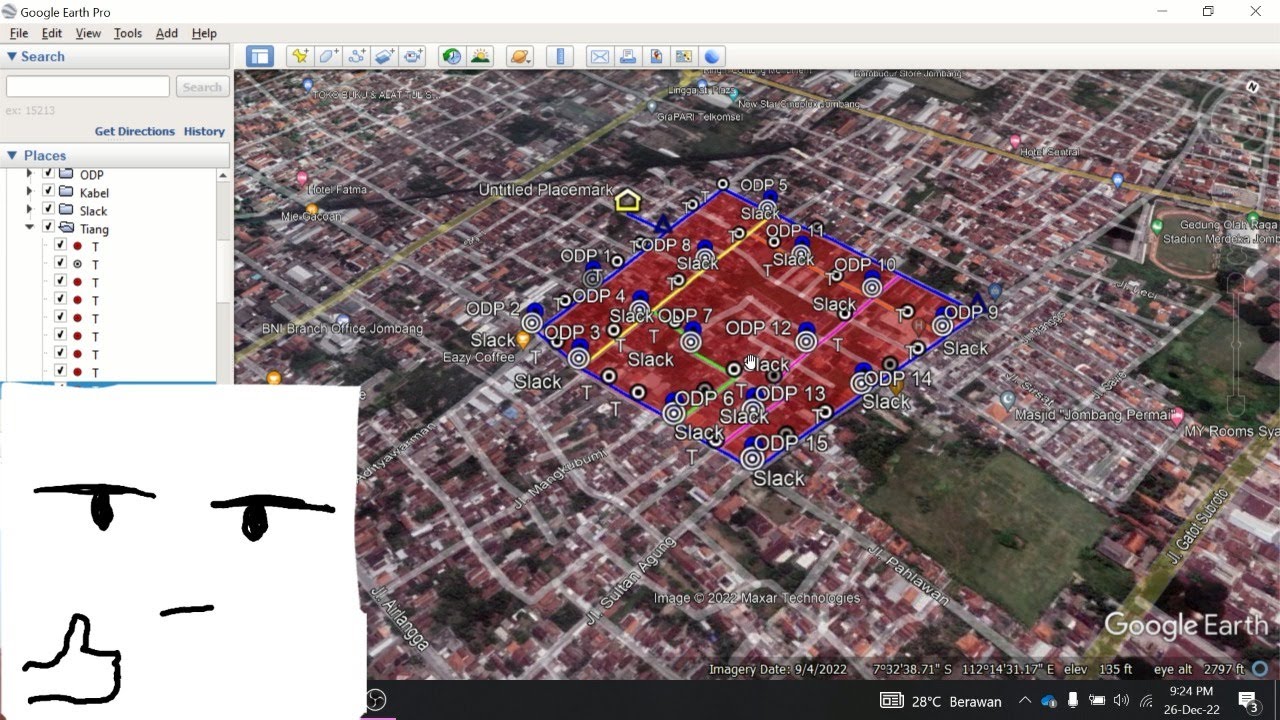This screenshot has width=1280, height=720.
Task: Collapse the Tiang folder tree arrow
Action: click(29, 228)
